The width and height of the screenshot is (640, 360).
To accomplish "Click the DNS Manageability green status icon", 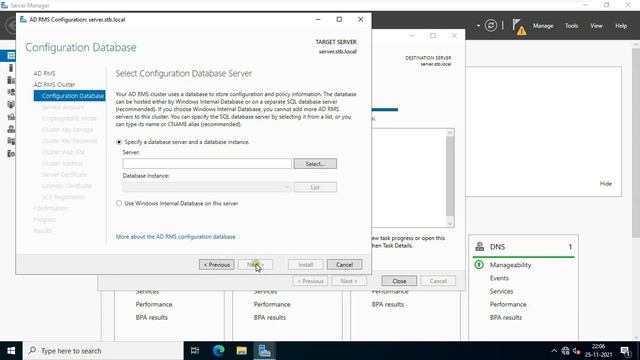I will tap(479, 265).
